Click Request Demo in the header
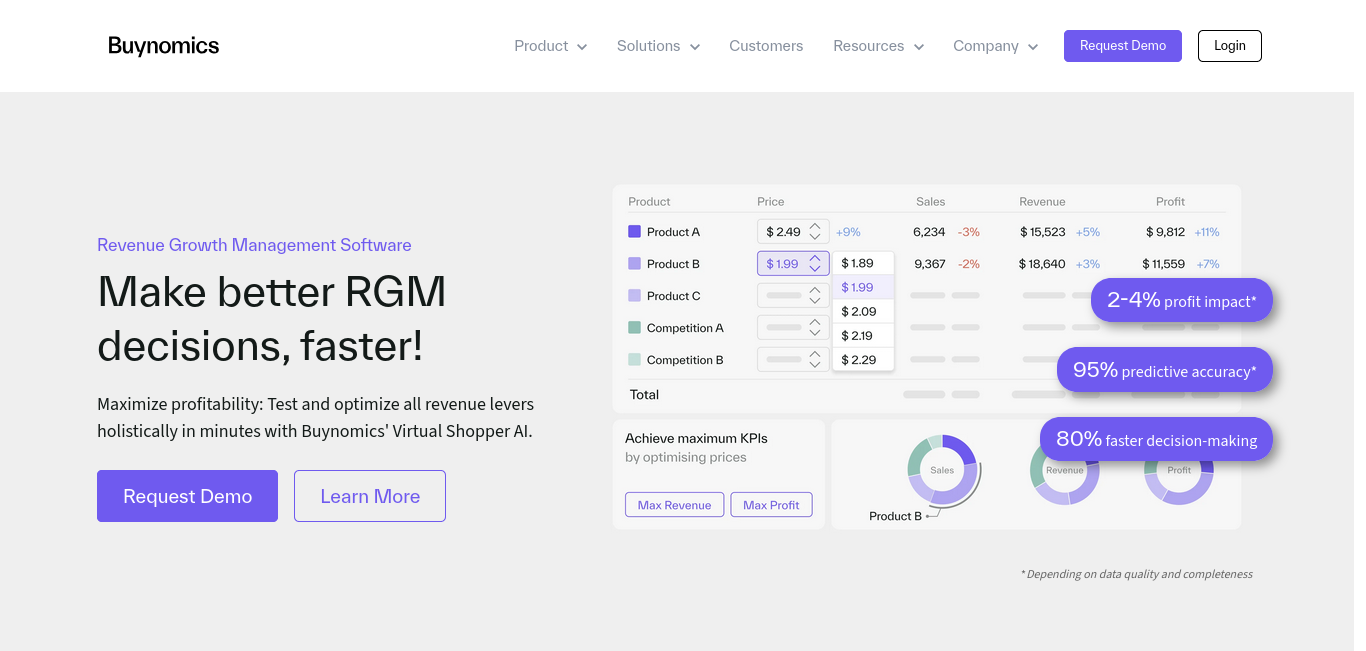 coord(1123,46)
